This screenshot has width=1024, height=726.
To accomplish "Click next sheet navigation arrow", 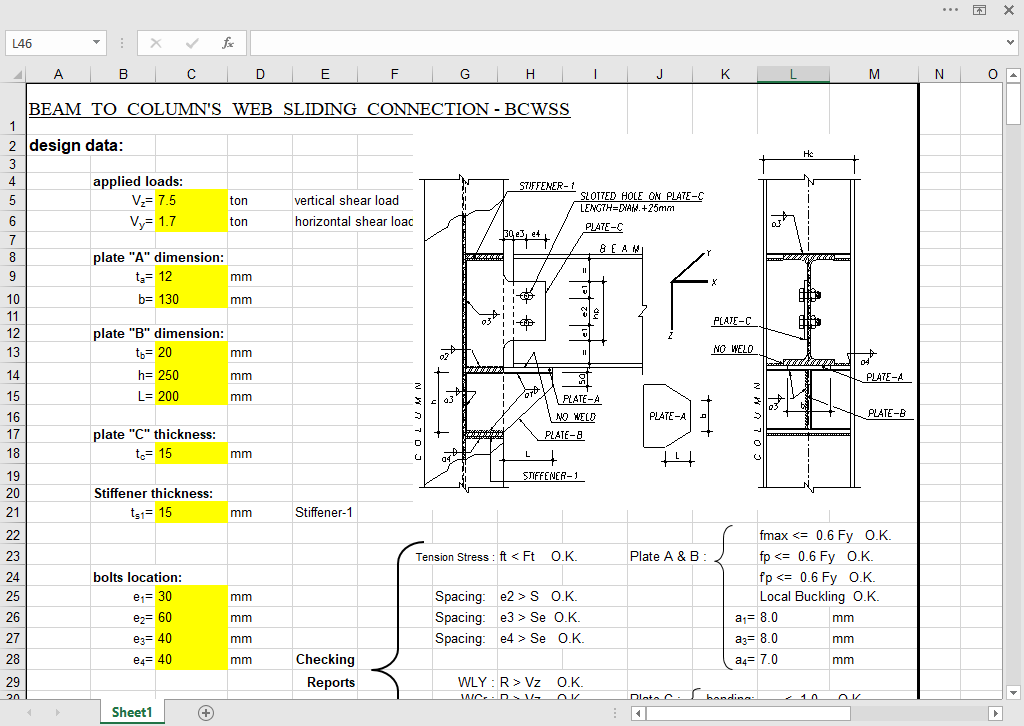I will tap(57, 712).
